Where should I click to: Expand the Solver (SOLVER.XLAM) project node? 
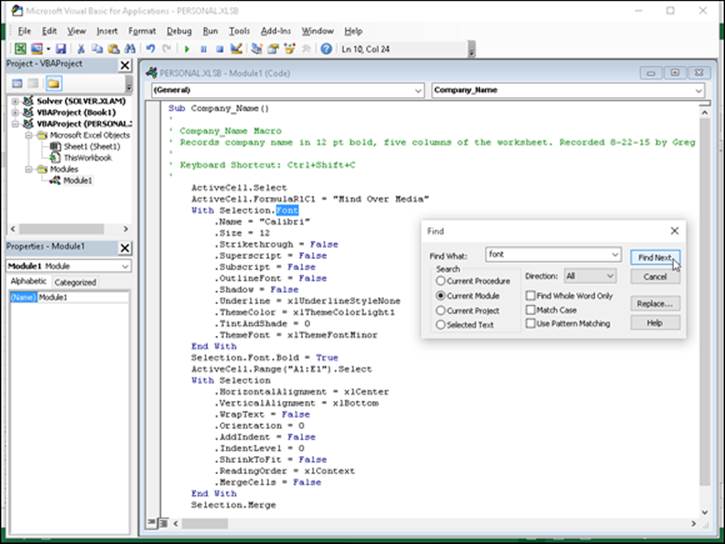pos(15,101)
